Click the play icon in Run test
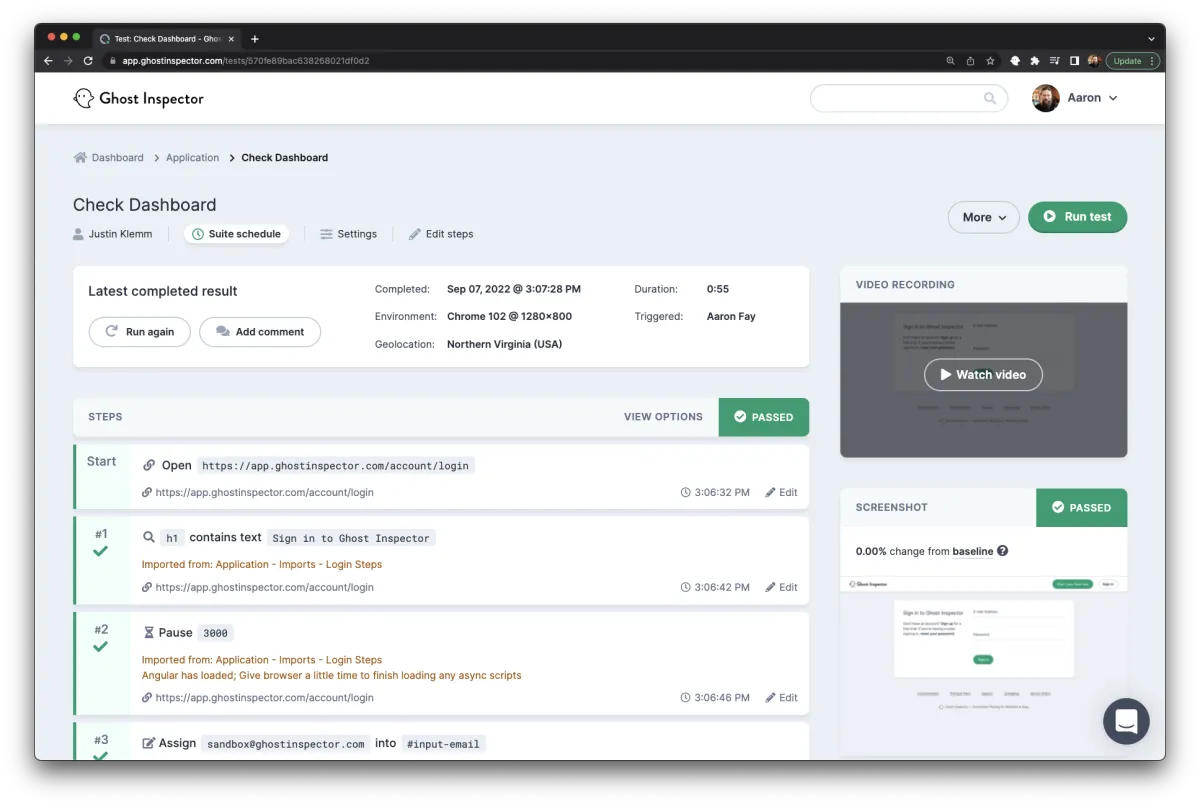Viewport: 1200px width, 806px height. (1050, 216)
